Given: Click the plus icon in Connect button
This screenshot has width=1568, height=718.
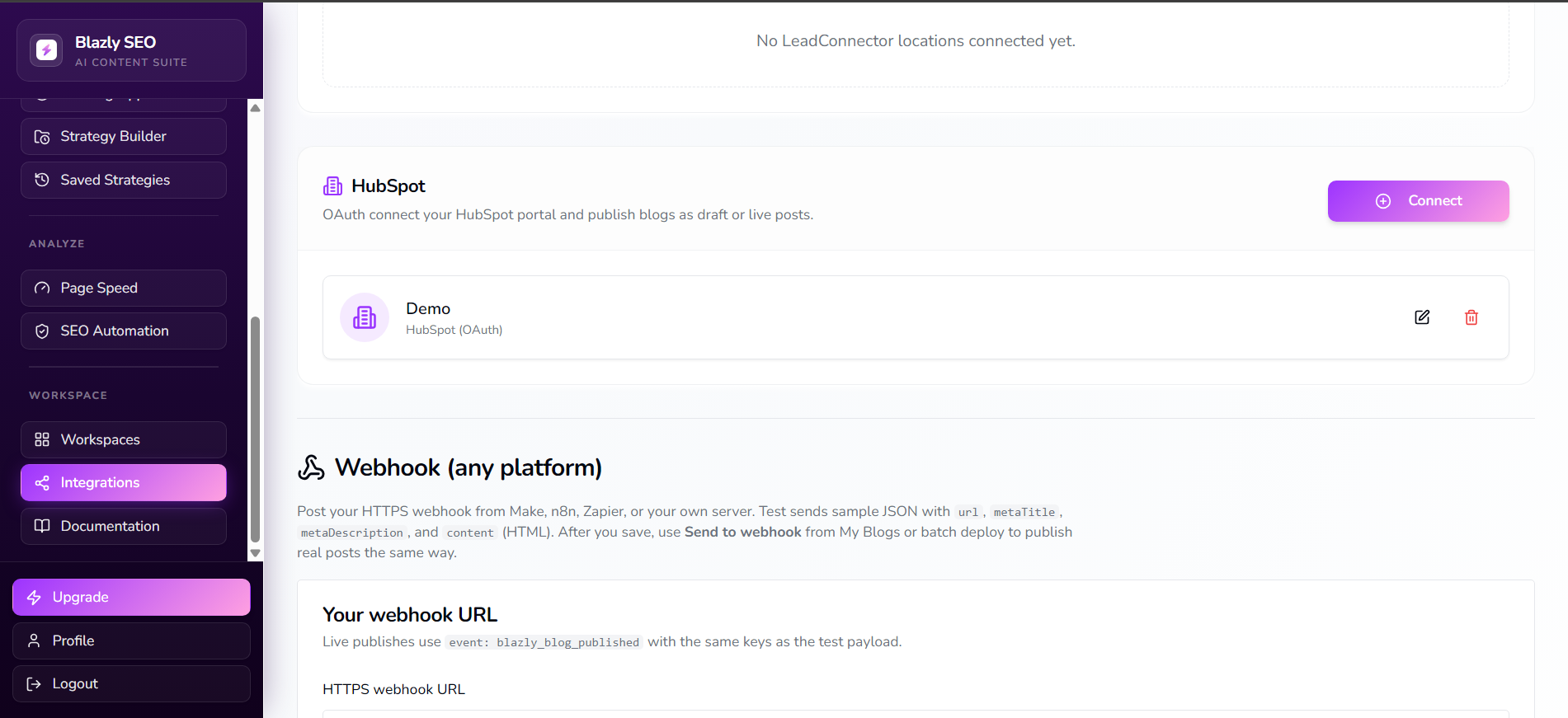Looking at the screenshot, I should tap(1383, 201).
